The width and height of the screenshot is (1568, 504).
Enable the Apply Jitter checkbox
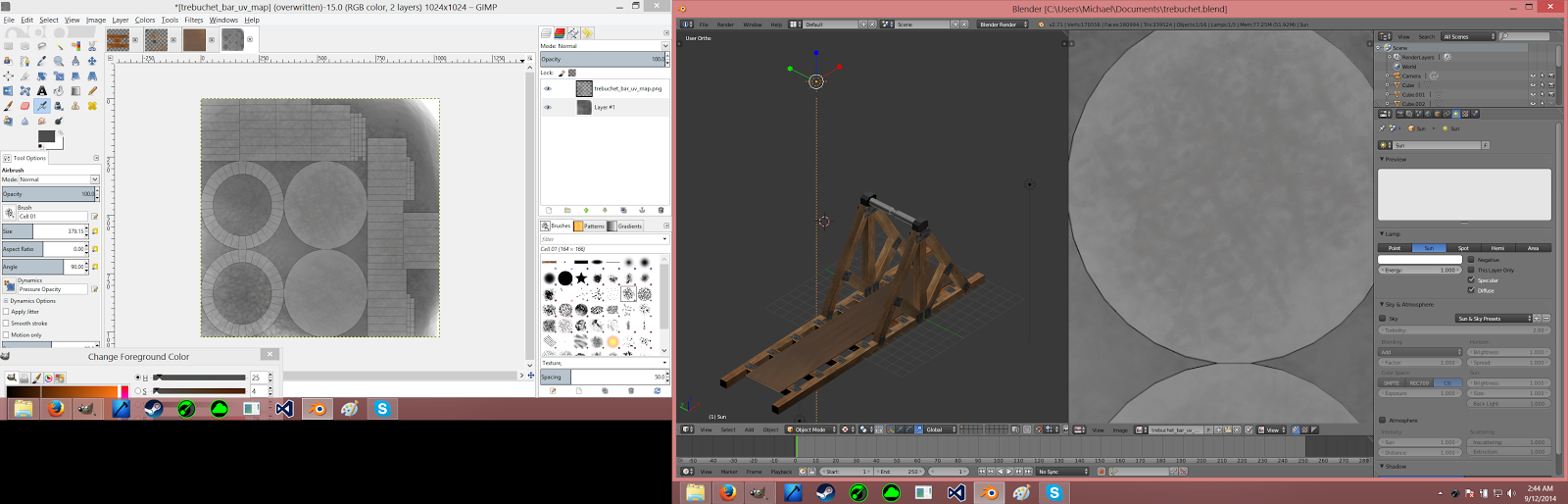tap(6, 312)
